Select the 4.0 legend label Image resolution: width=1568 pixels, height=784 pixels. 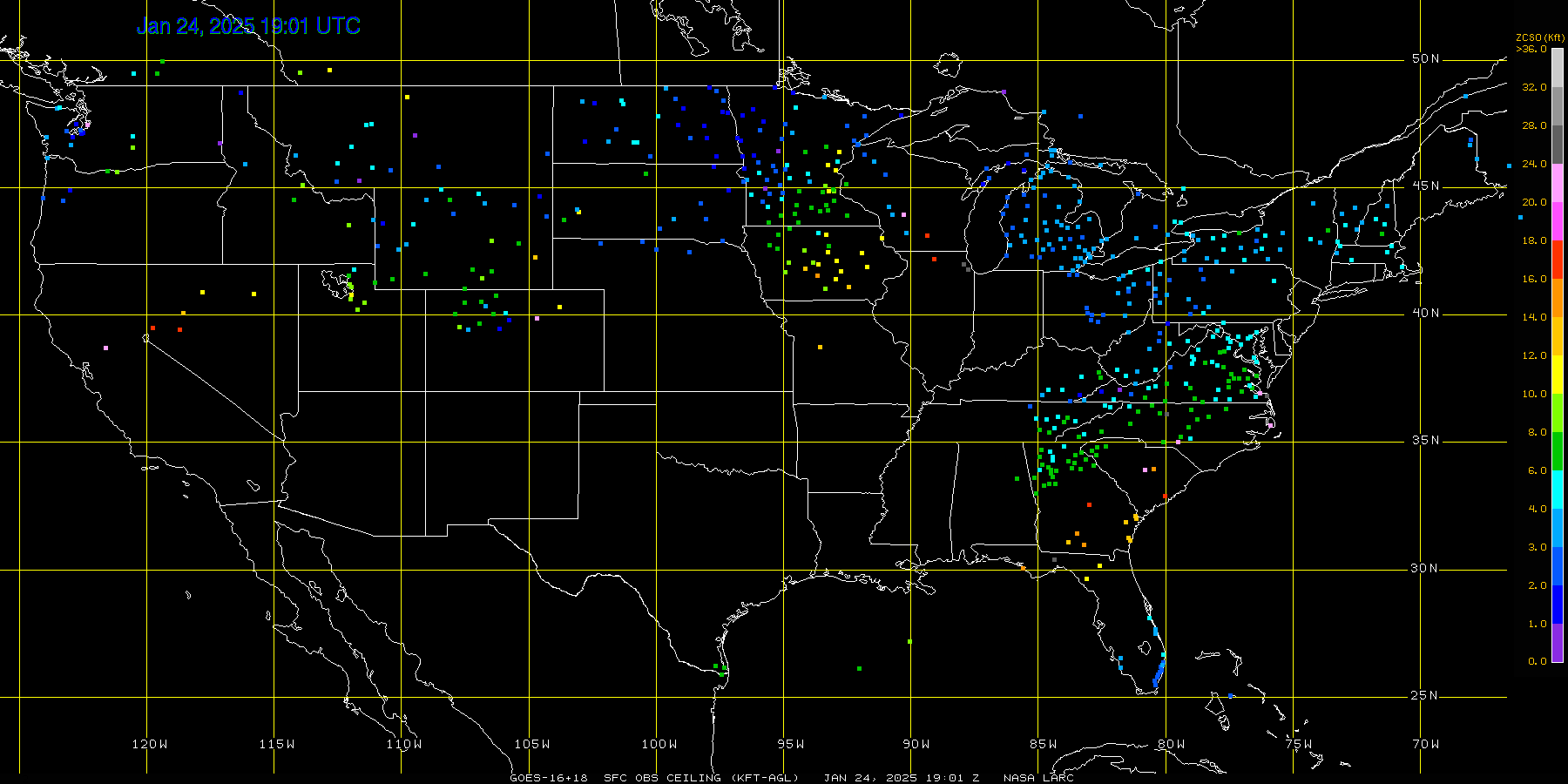pyautogui.click(x=1538, y=509)
